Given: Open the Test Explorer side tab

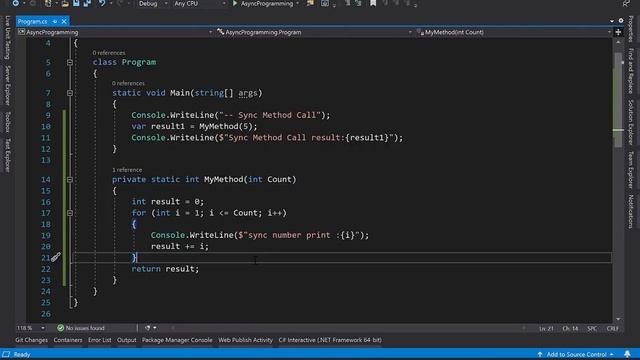Looking at the screenshot, I should point(7,155).
